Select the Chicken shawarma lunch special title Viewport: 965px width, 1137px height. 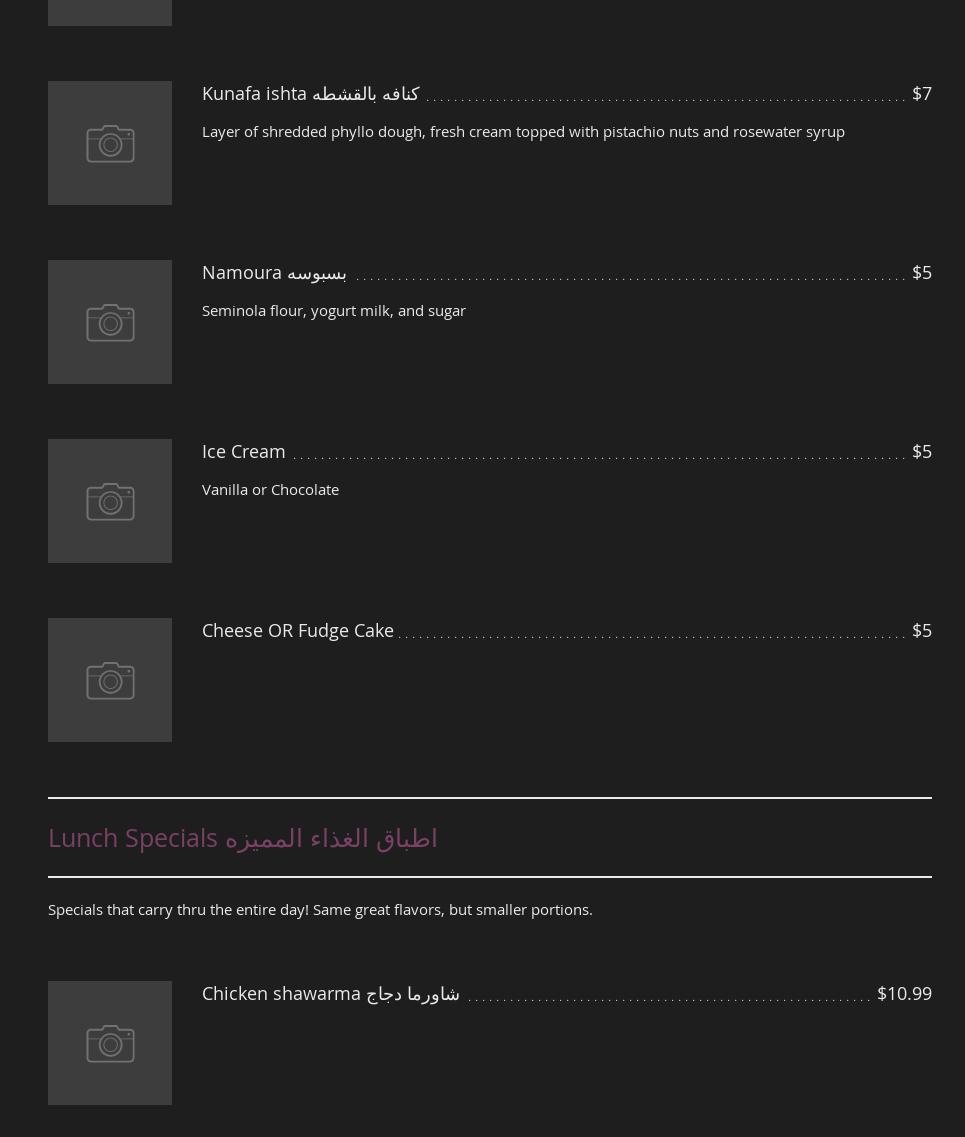[x=330, y=993]
